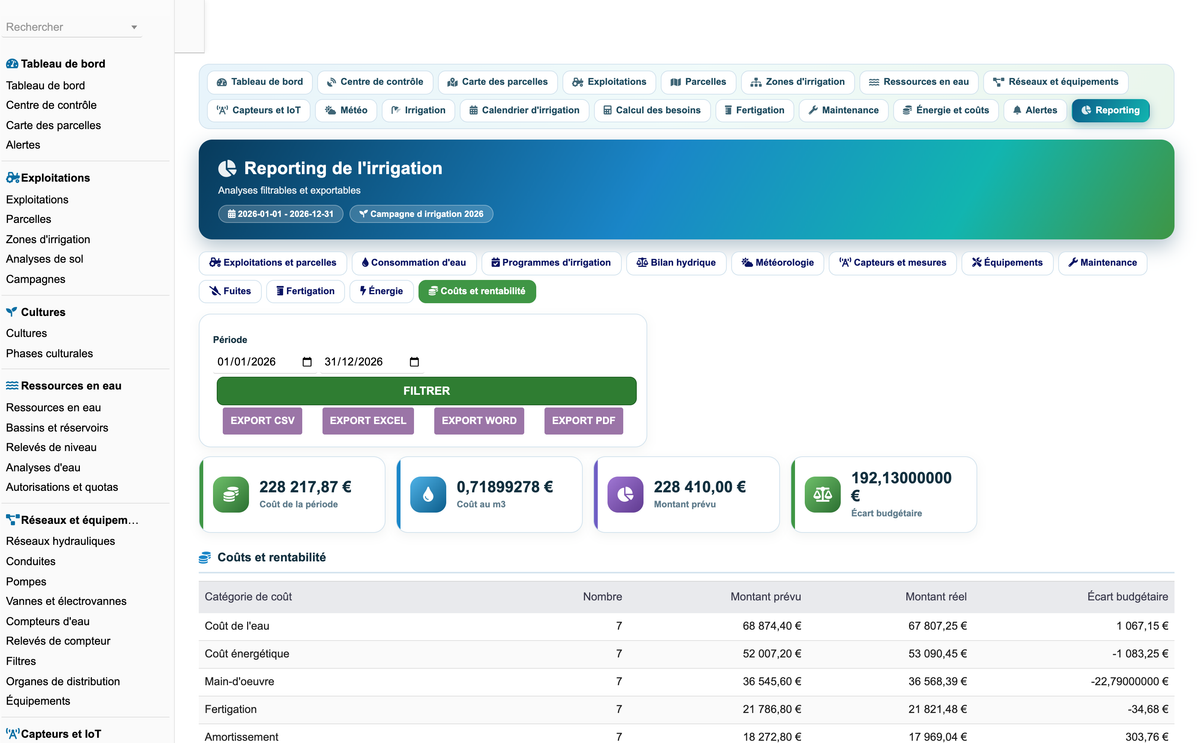The height and width of the screenshot is (743, 1200).
Task: Open Phases culturales in the sidebar
Action: pos(49,353)
